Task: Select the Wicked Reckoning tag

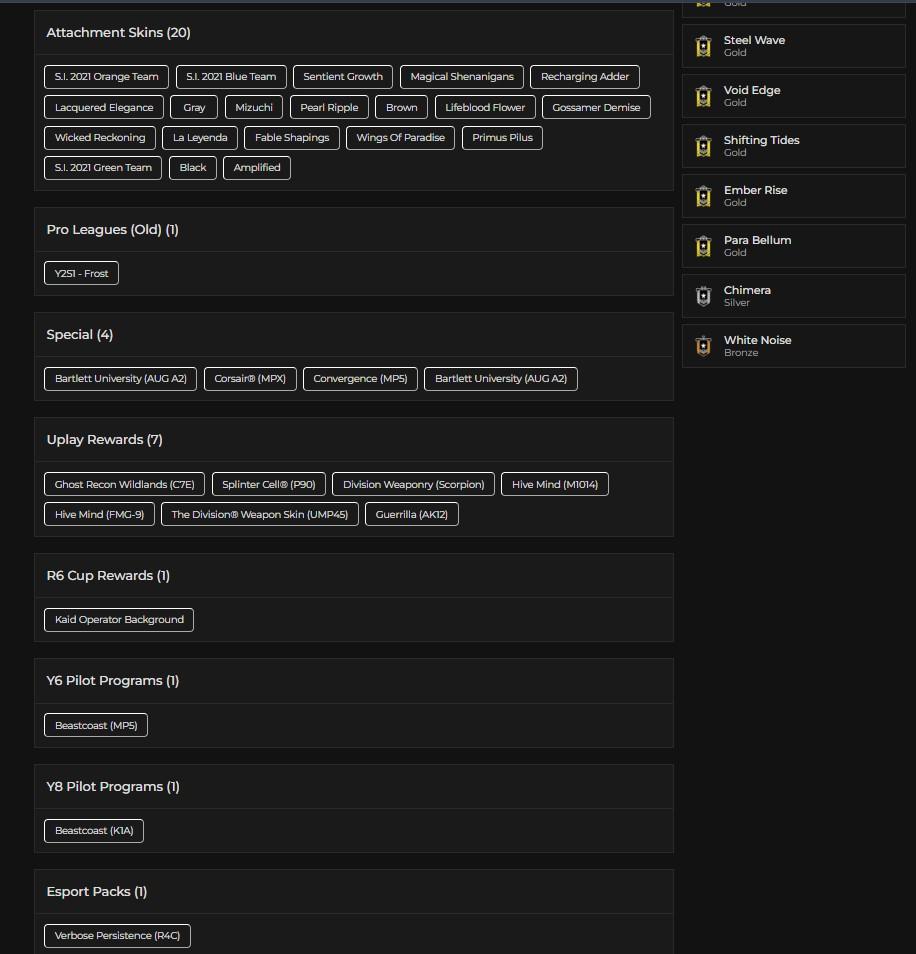Action: (x=100, y=138)
